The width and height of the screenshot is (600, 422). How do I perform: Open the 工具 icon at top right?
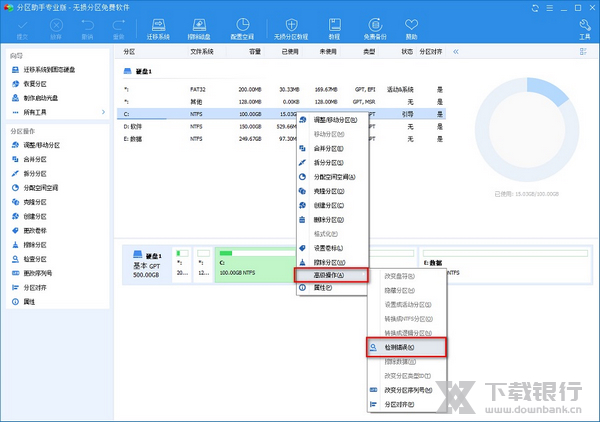pyautogui.click(x=583, y=28)
